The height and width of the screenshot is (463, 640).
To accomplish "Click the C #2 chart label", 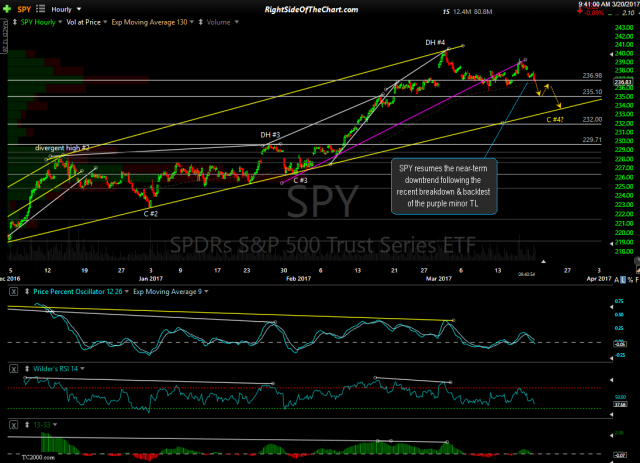I will click(x=151, y=214).
